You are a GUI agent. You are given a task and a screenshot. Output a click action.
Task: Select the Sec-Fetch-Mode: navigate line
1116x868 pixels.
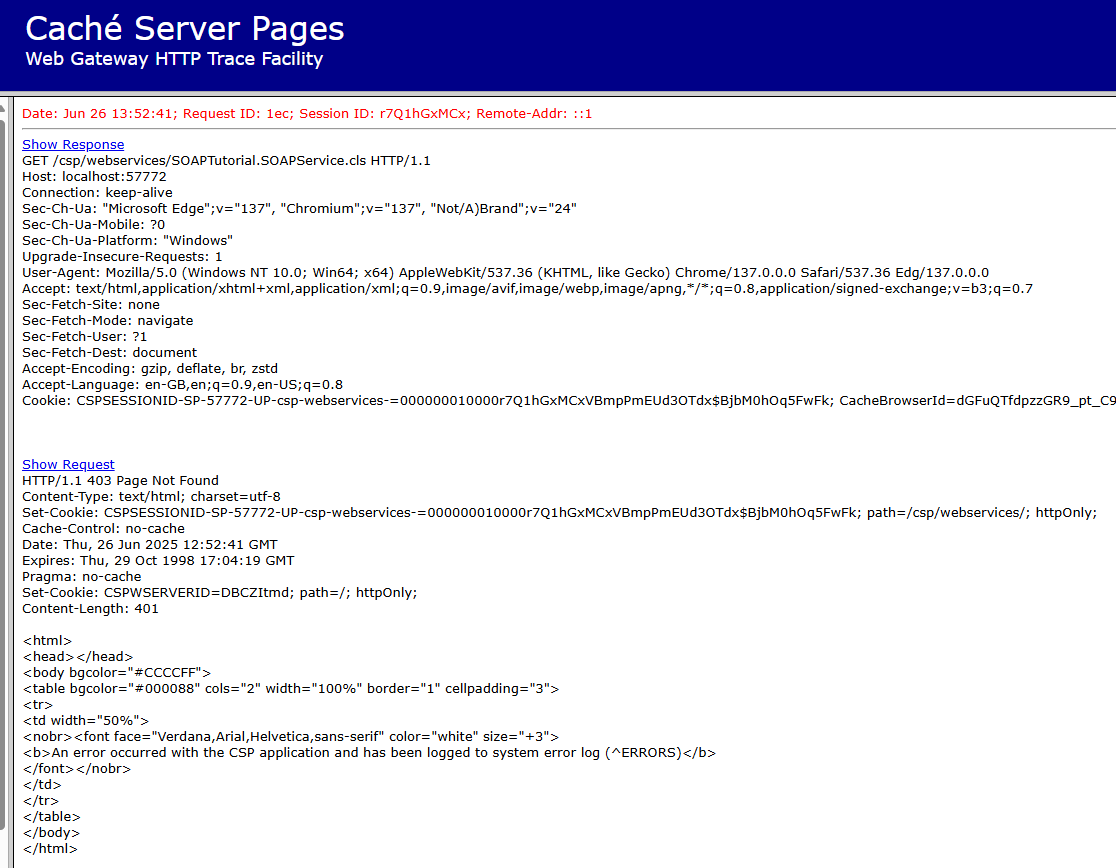[x=107, y=321]
